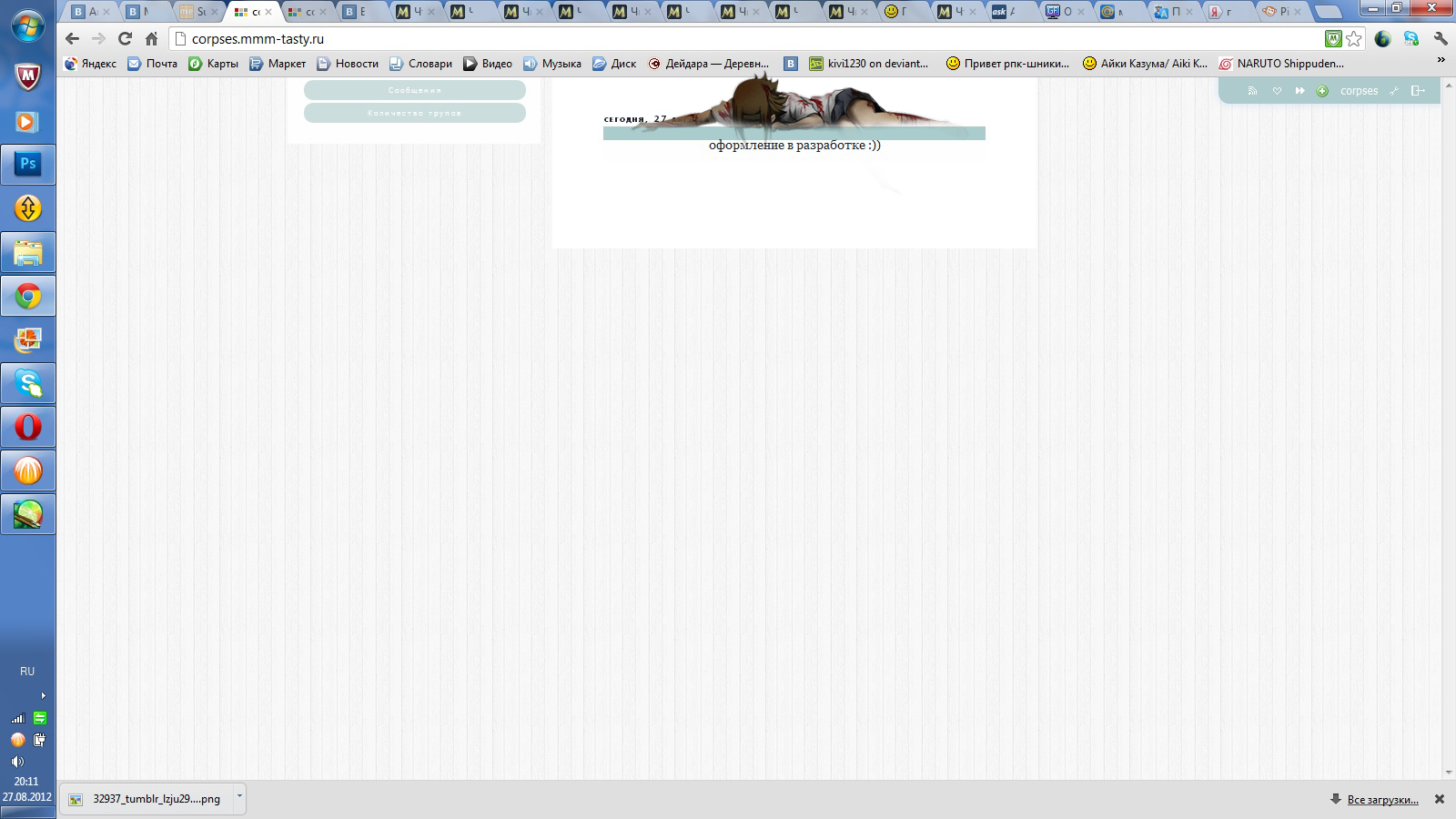Open the RSS feed icon on tasty bar
This screenshot has height=819, width=1456.
point(1252,91)
